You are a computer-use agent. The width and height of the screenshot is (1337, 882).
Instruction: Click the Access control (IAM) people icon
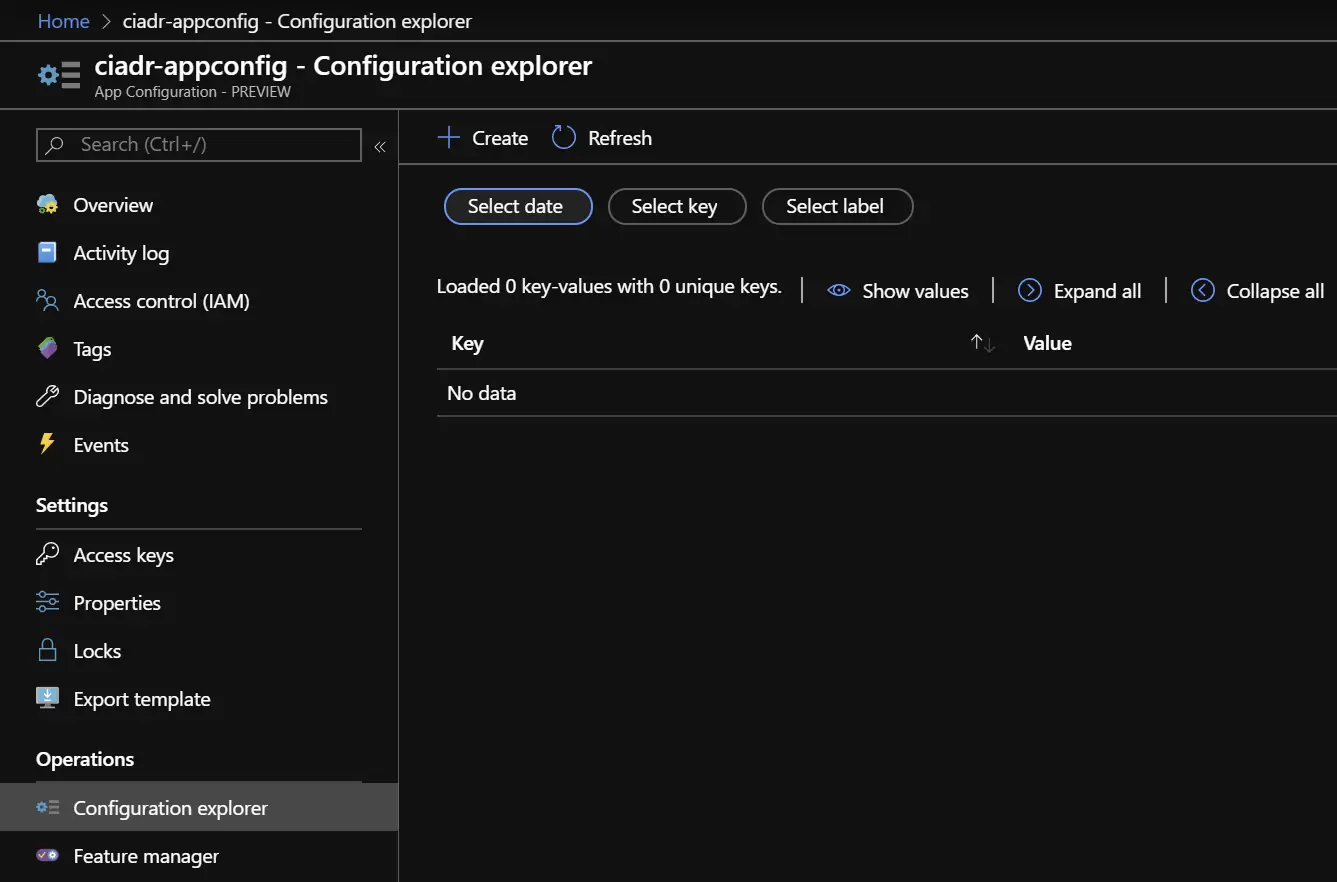click(47, 301)
